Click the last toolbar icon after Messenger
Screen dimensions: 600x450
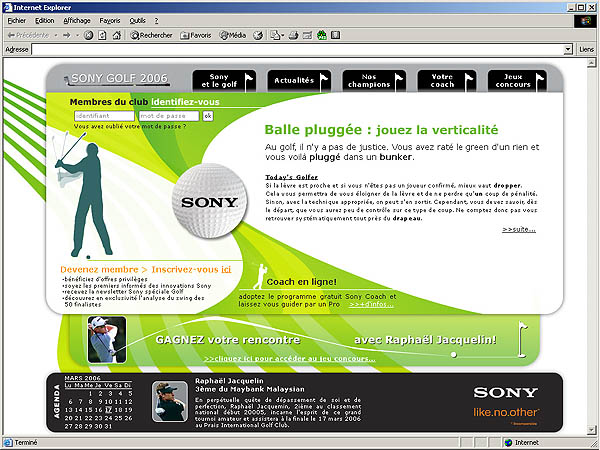(x=336, y=35)
